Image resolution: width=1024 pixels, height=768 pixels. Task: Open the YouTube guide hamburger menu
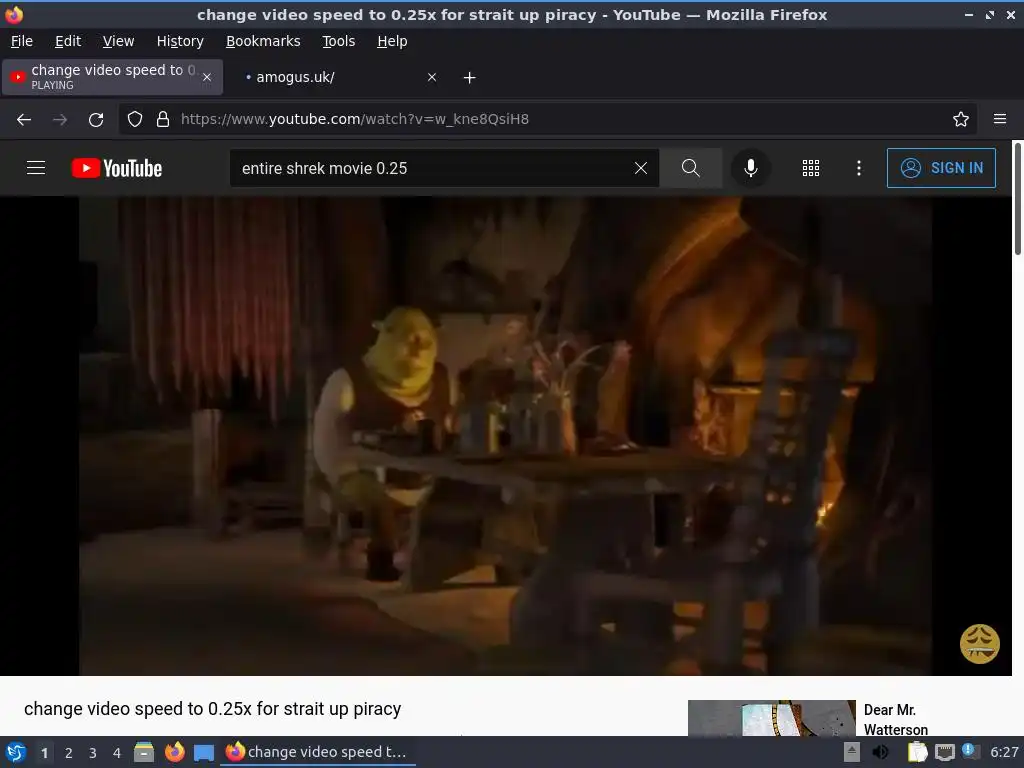coord(36,168)
